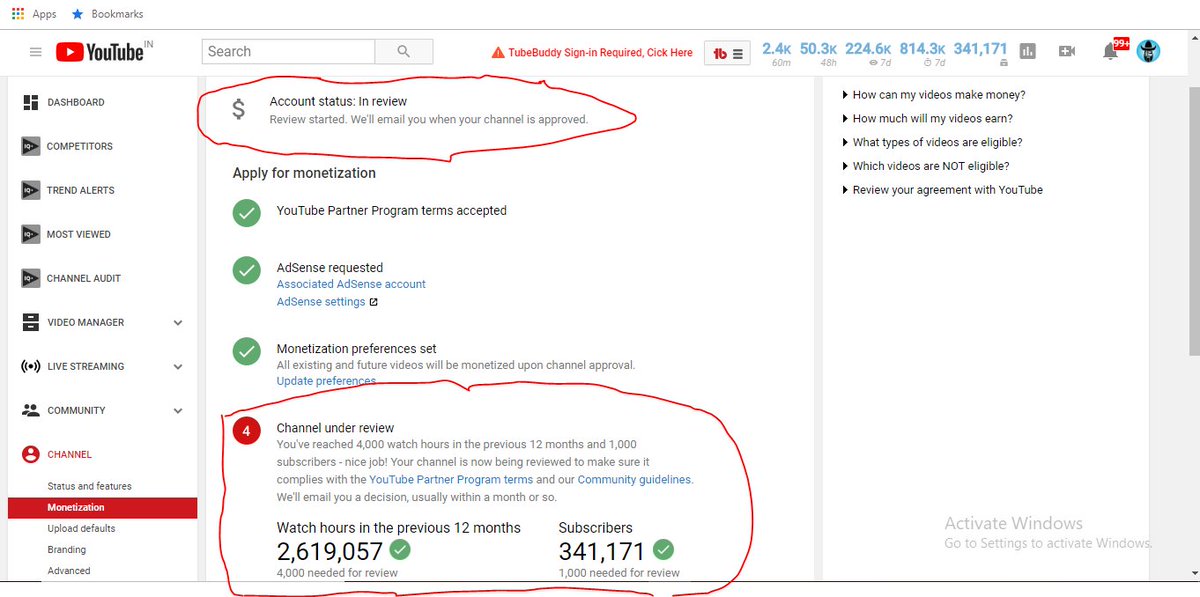The image size is (1200, 597).
Task: Click green check beside watch hours count
Action: tap(400, 549)
